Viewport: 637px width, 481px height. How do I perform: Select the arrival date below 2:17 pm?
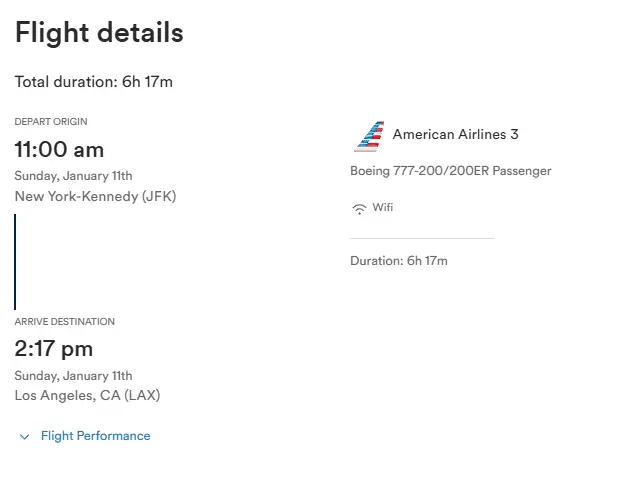73,376
